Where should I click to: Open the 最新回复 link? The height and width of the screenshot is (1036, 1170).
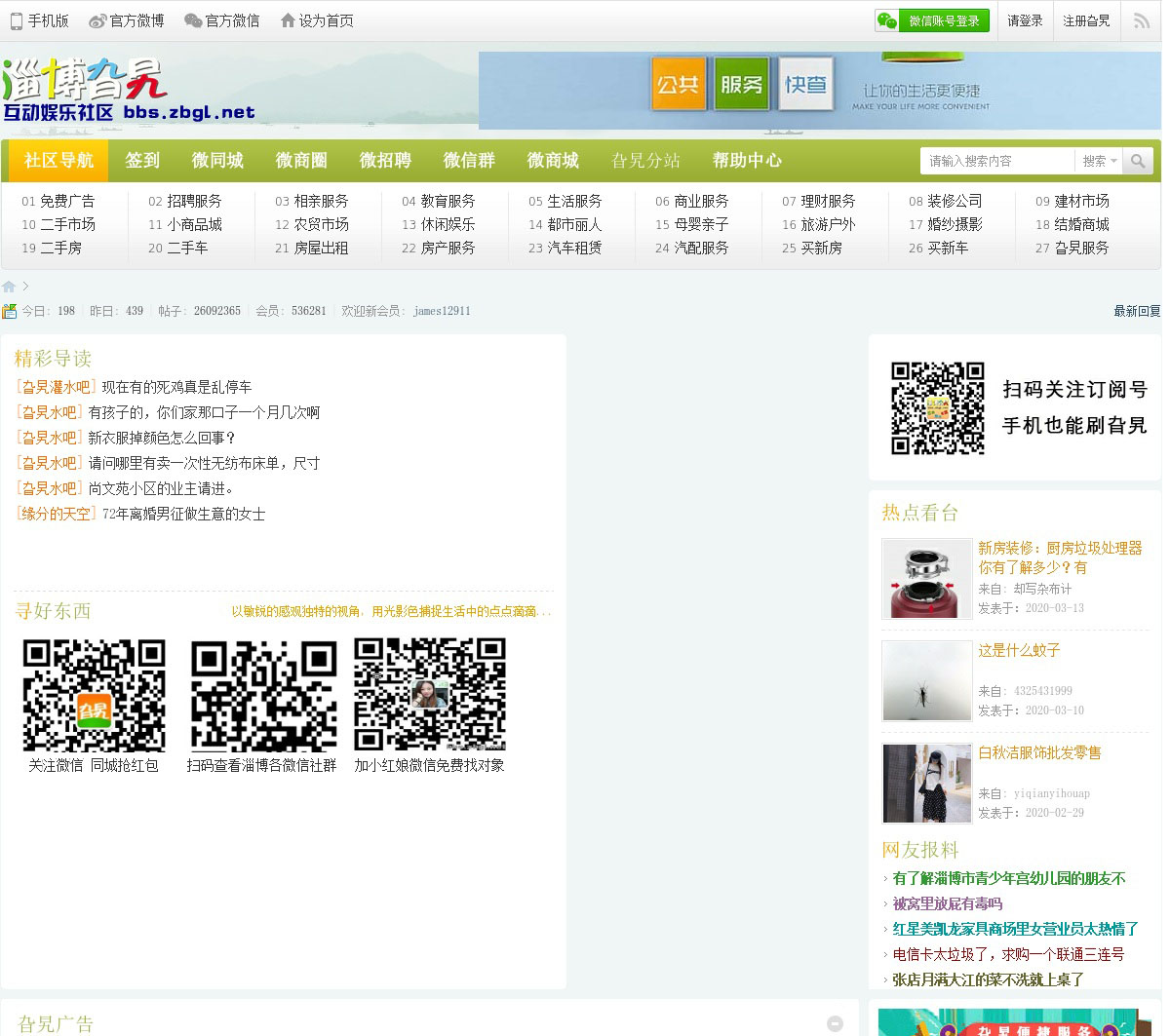(x=1137, y=311)
